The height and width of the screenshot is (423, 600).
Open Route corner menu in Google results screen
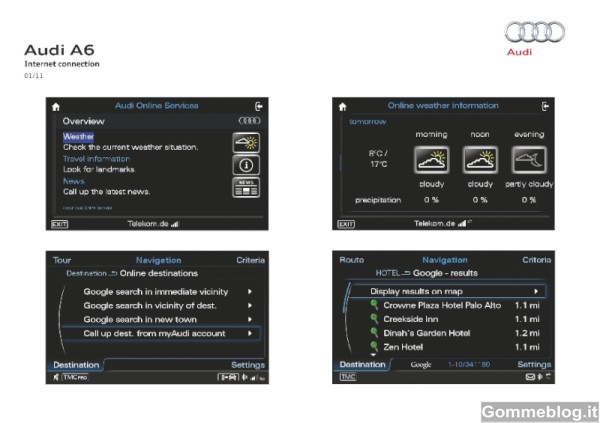click(352, 260)
